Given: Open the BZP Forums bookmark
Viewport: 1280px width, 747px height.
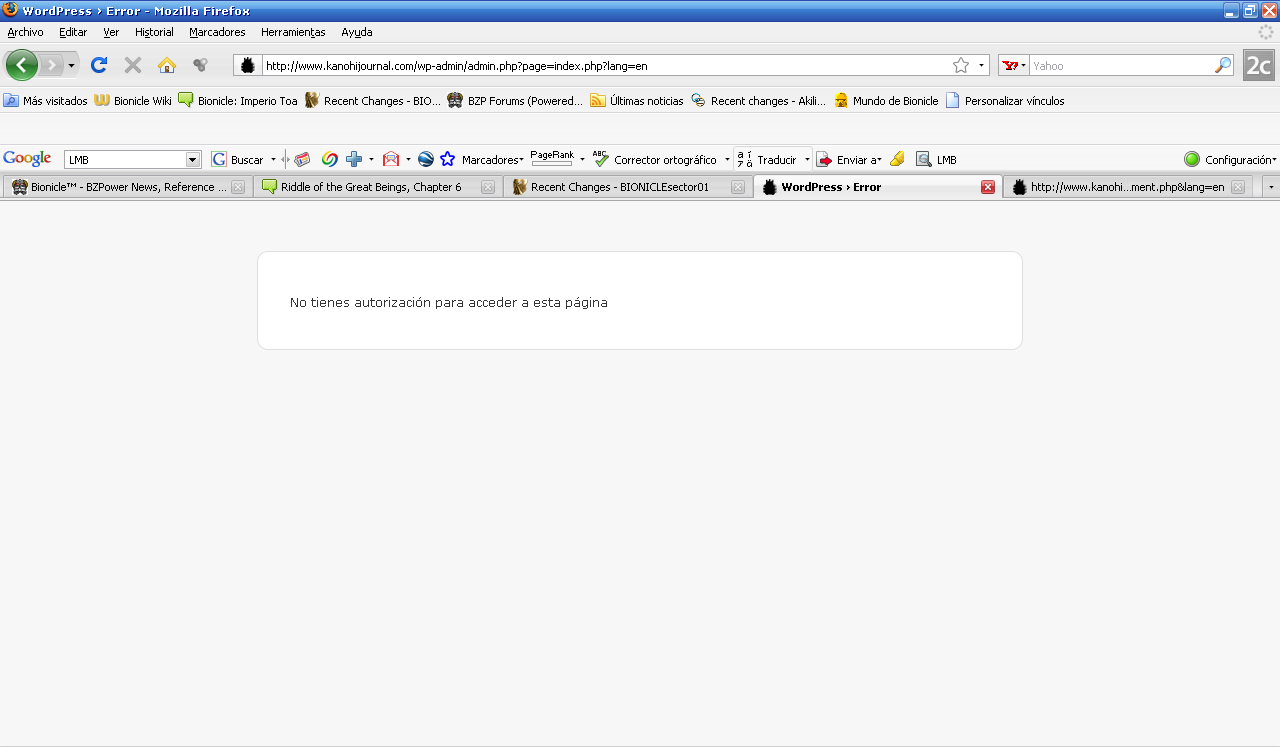Looking at the screenshot, I should click(x=515, y=100).
